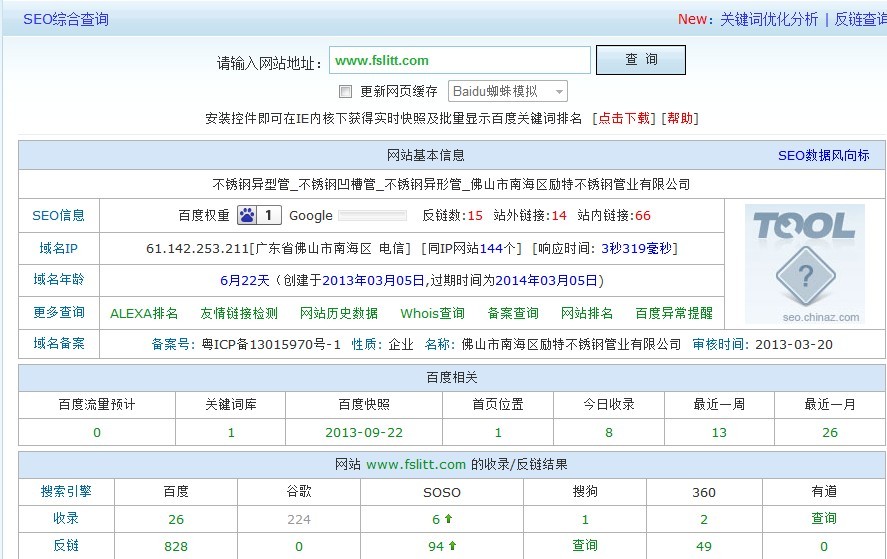
Task: Click the 粤ICP备13015970号-1 record number
Action: click(271, 345)
